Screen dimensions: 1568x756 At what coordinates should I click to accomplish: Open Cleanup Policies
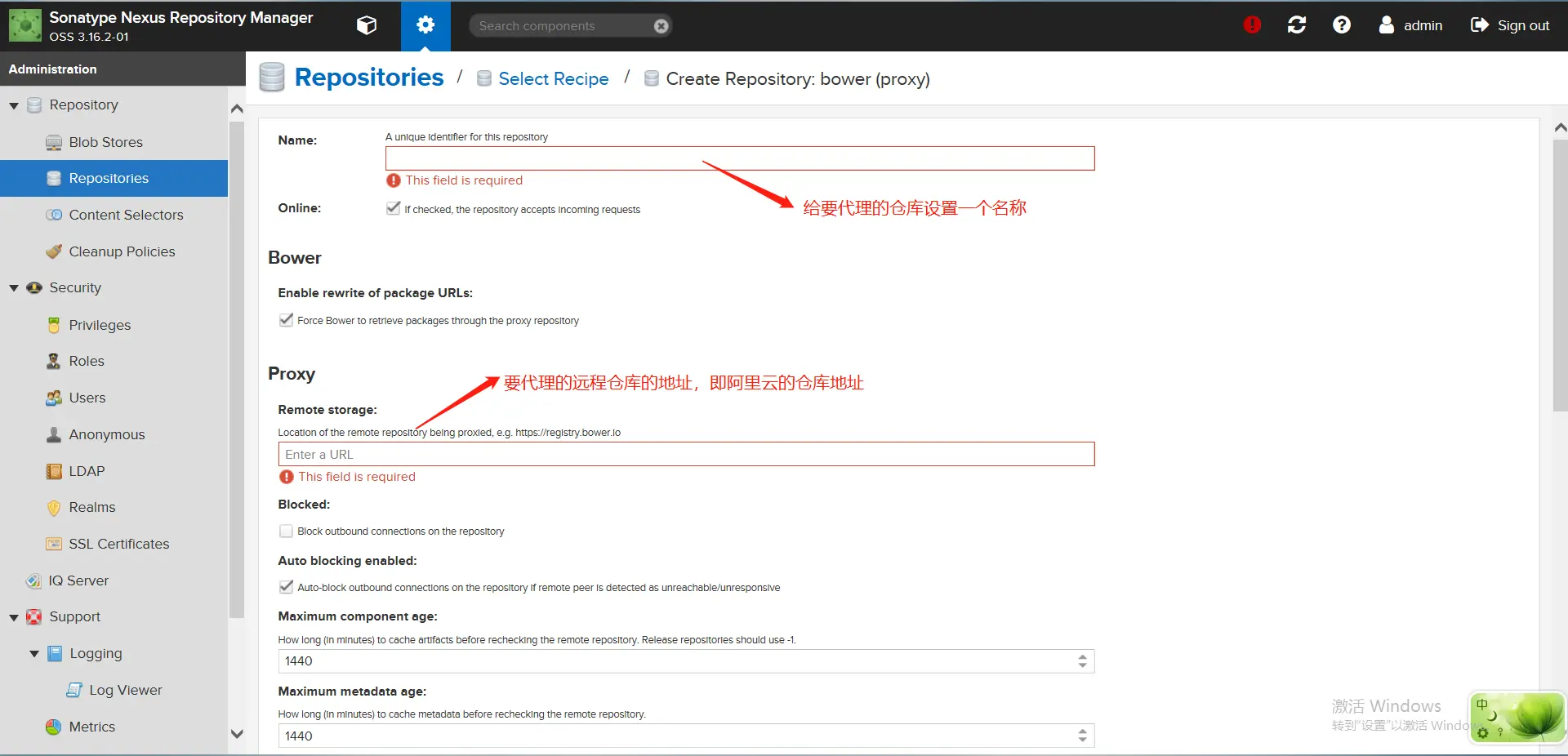click(122, 251)
